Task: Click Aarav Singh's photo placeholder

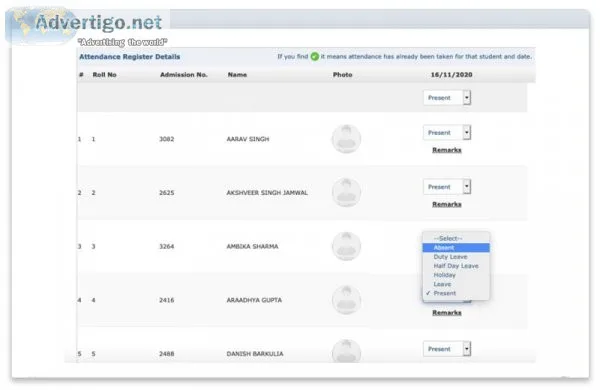Action: [x=346, y=139]
